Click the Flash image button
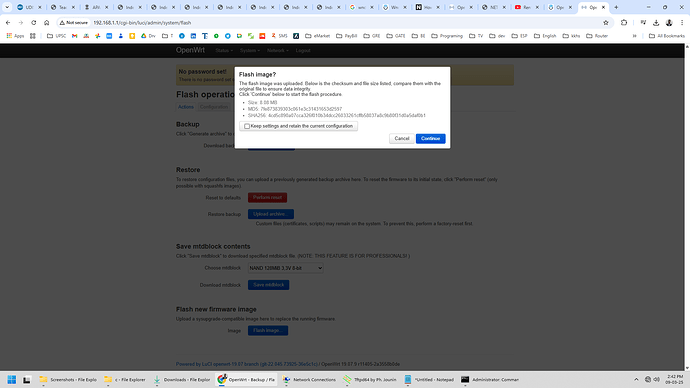Screen dimensions: 690x388 [268, 330]
